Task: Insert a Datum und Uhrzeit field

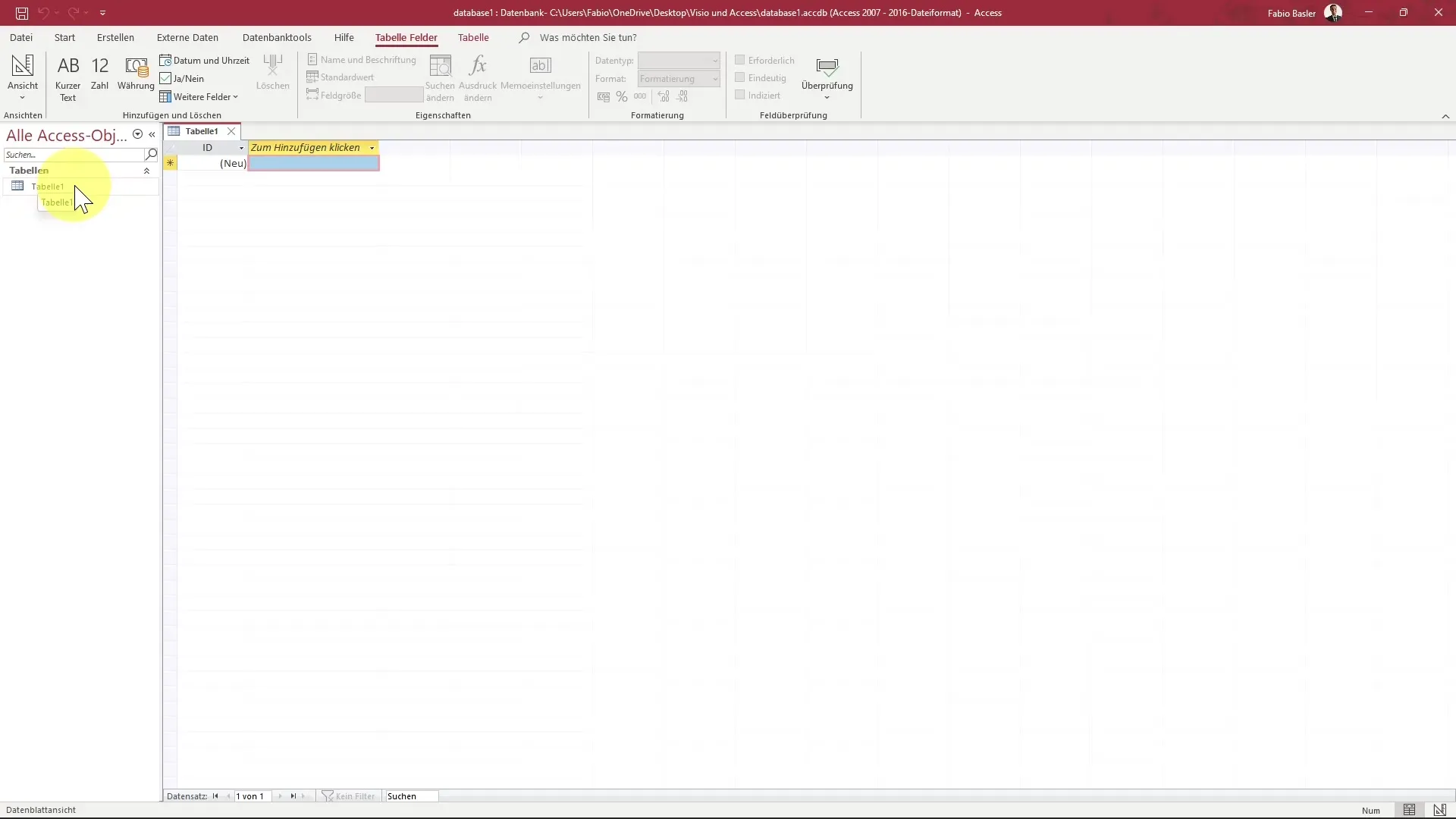Action: coord(205,60)
